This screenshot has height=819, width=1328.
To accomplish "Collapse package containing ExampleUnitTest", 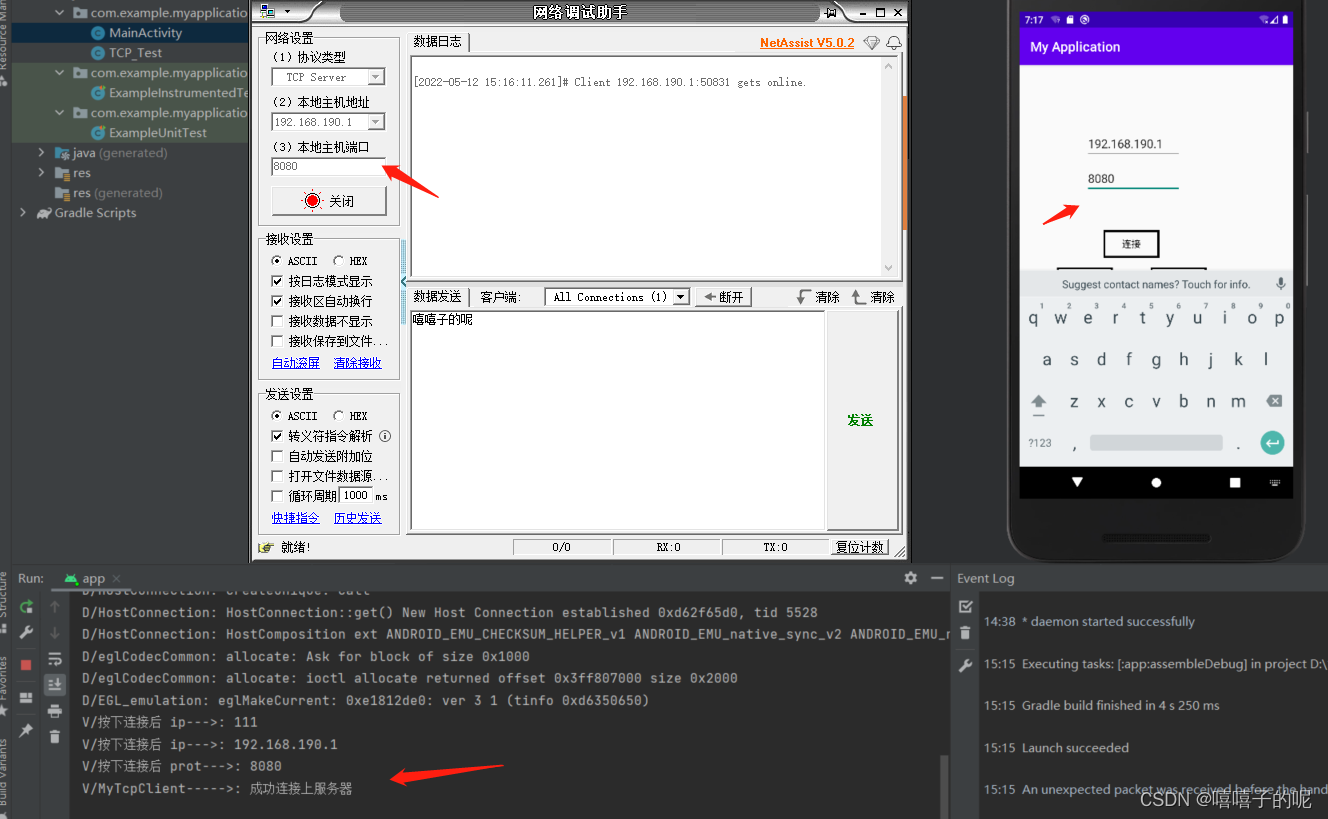I will click(60, 113).
